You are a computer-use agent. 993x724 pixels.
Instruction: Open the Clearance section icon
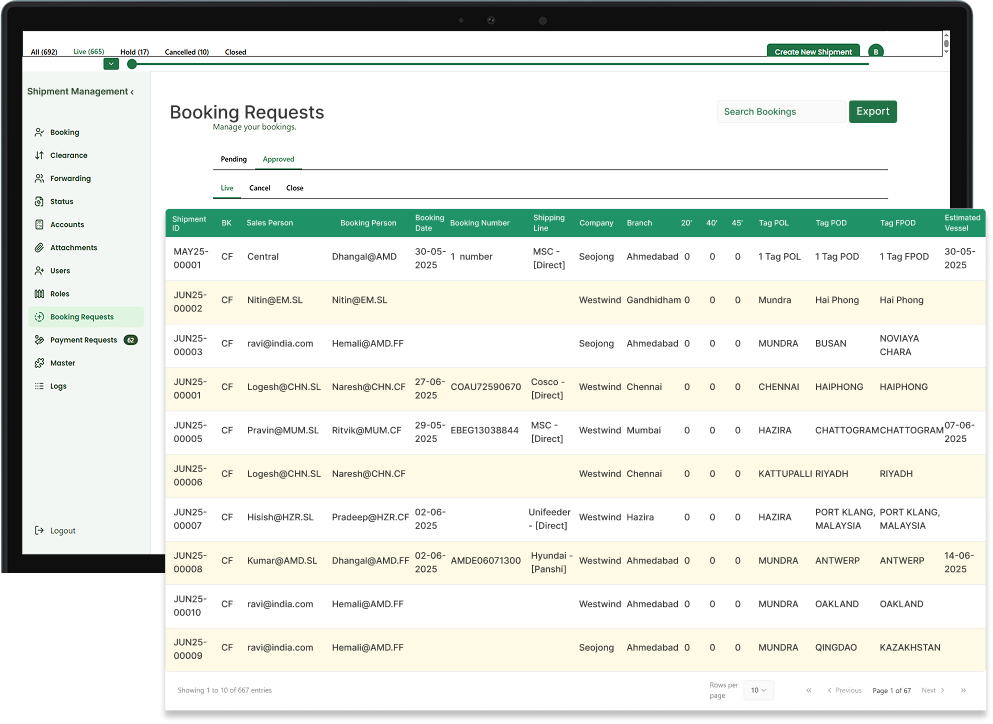[41, 155]
